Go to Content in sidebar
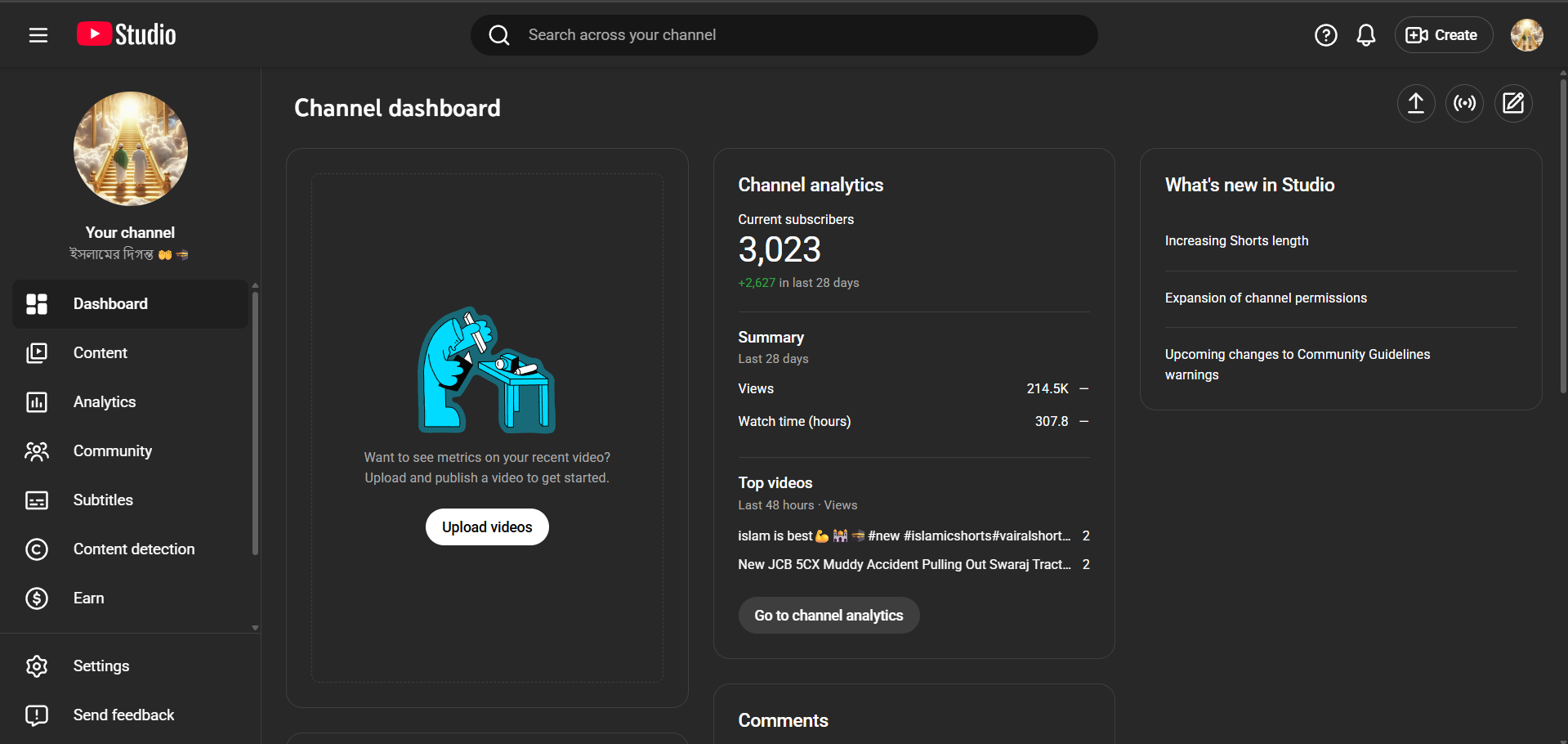Image resolution: width=1568 pixels, height=744 pixels. coord(101,353)
